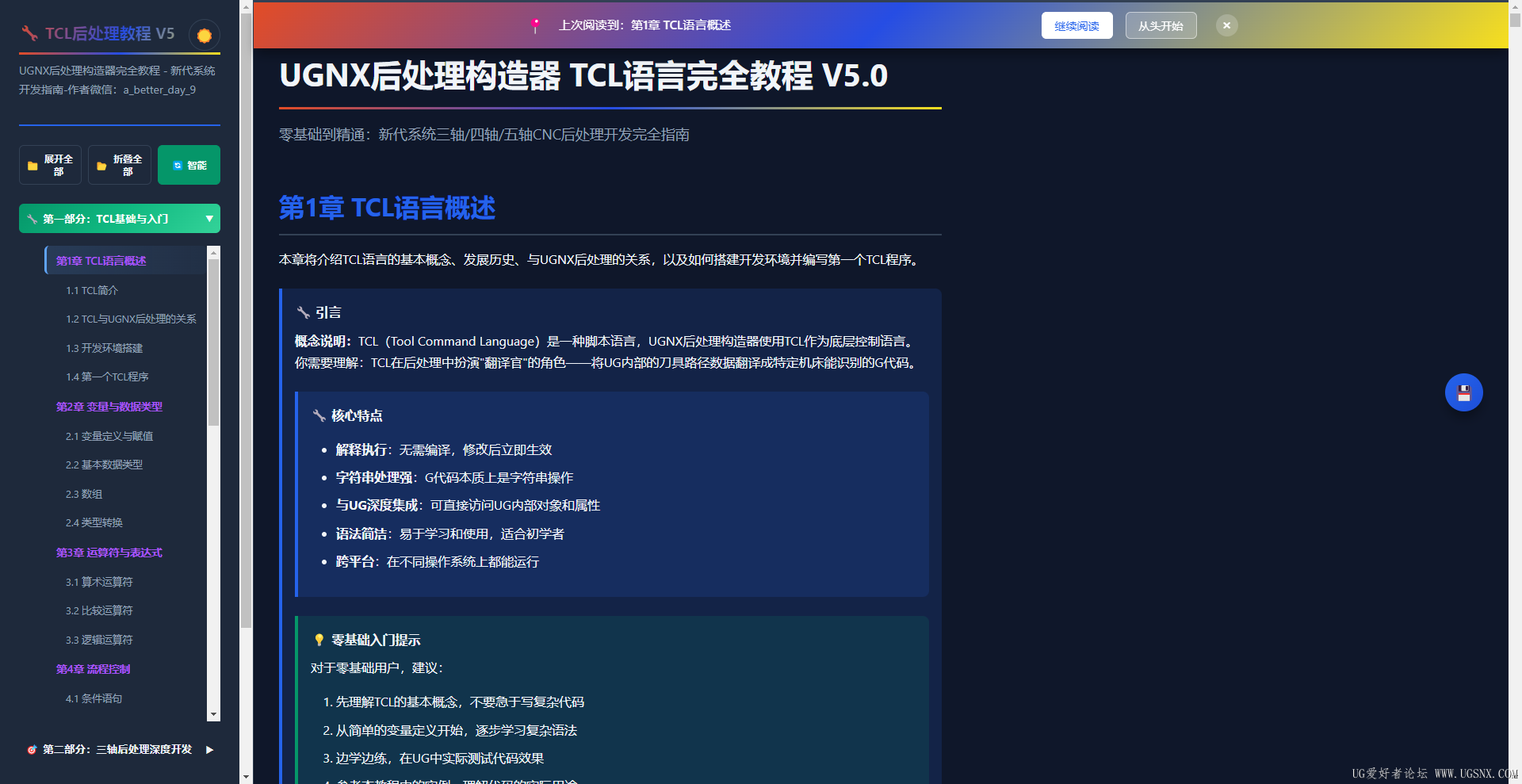Click the wrench icon beside 引言
This screenshot has width=1522, height=784.
pyautogui.click(x=303, y=312)
